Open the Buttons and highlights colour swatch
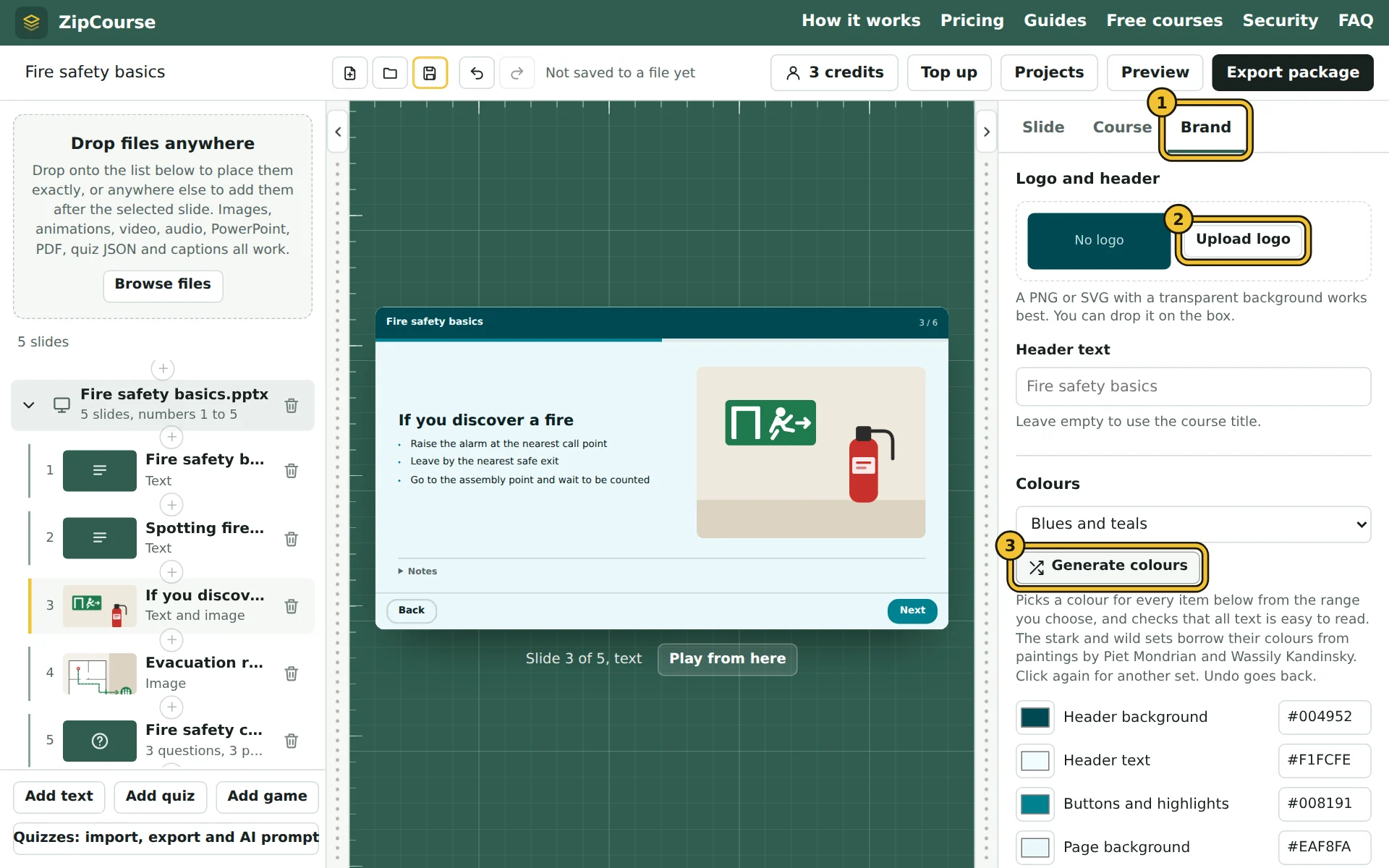 point(1035,804)
